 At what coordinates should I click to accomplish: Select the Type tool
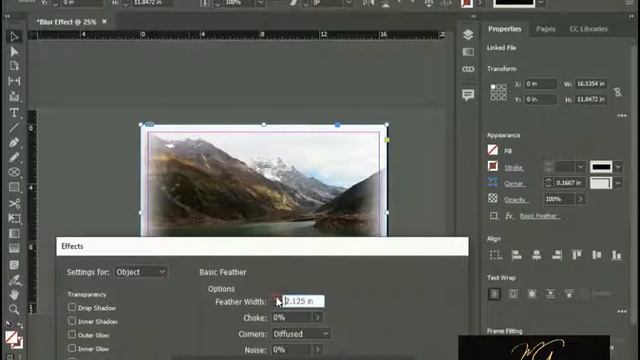click(x=14, y=112)
